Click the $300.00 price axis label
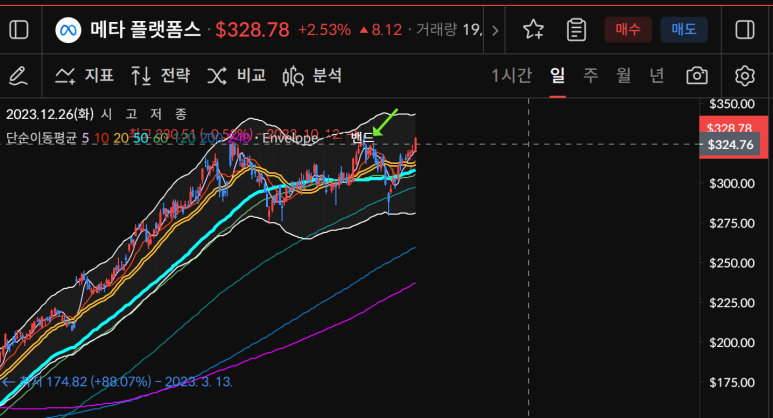The width and height of the screenshot is (773, 418). tap(732, 183)
